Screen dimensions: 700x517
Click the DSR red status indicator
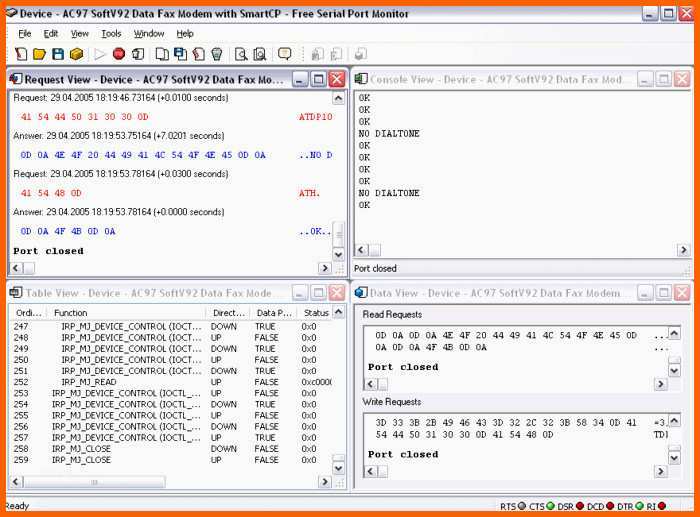point(580,506)
